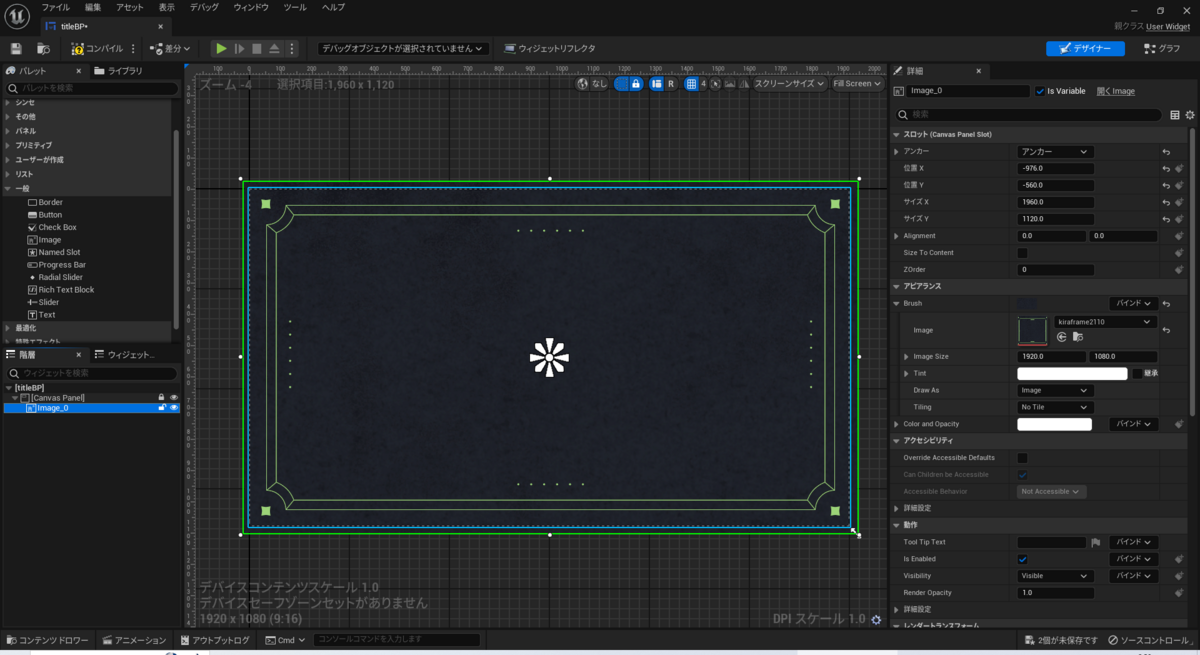Image resolution: width=1200 pixels, height=655 pixels.
Task: Browse to asset in Content Browser icon in toolbar
Action: coord(43,48)
